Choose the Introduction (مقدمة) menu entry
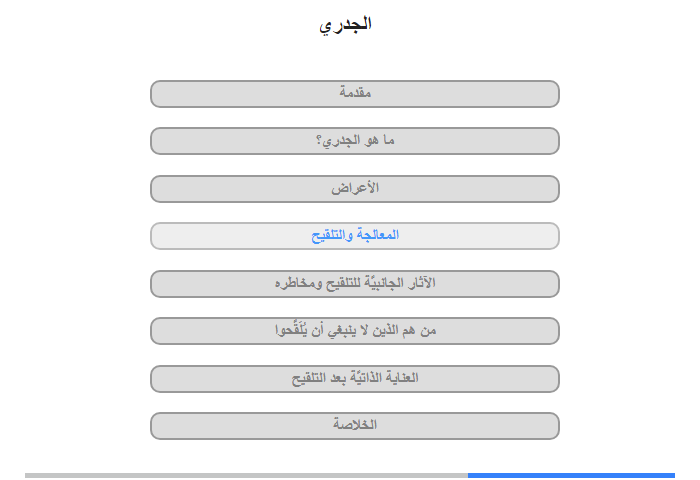 [355, 94]
